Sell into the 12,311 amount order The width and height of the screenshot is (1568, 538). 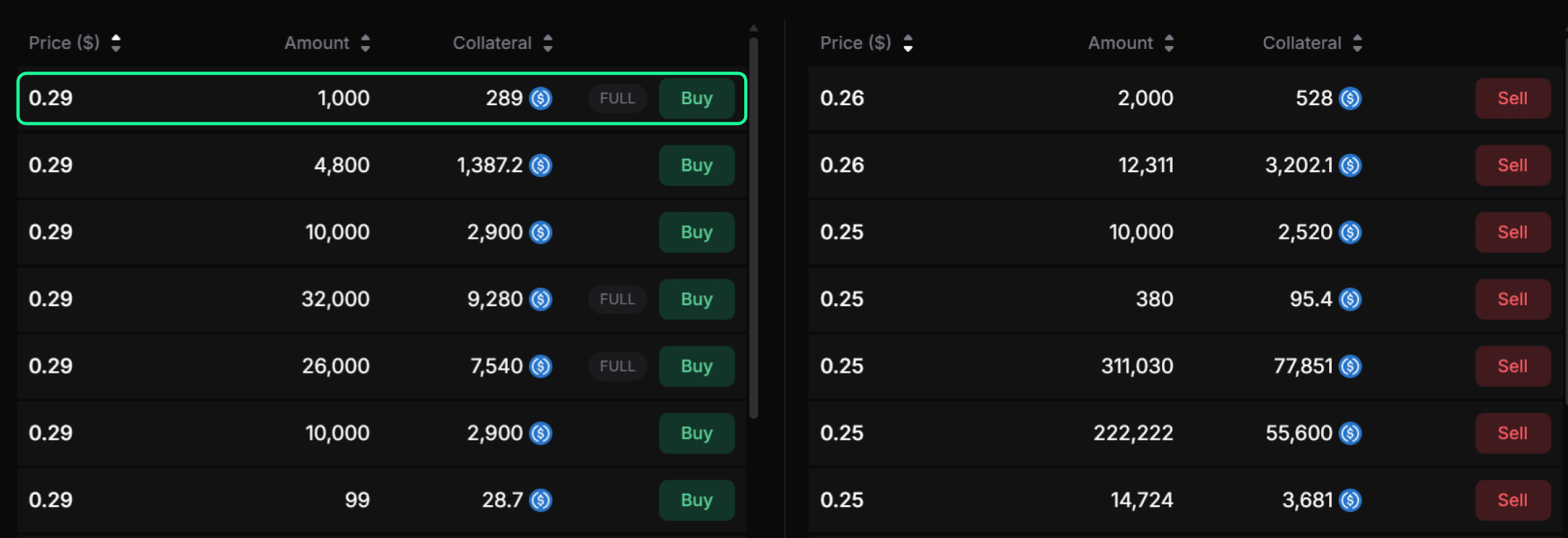(x=1512, y=165)
